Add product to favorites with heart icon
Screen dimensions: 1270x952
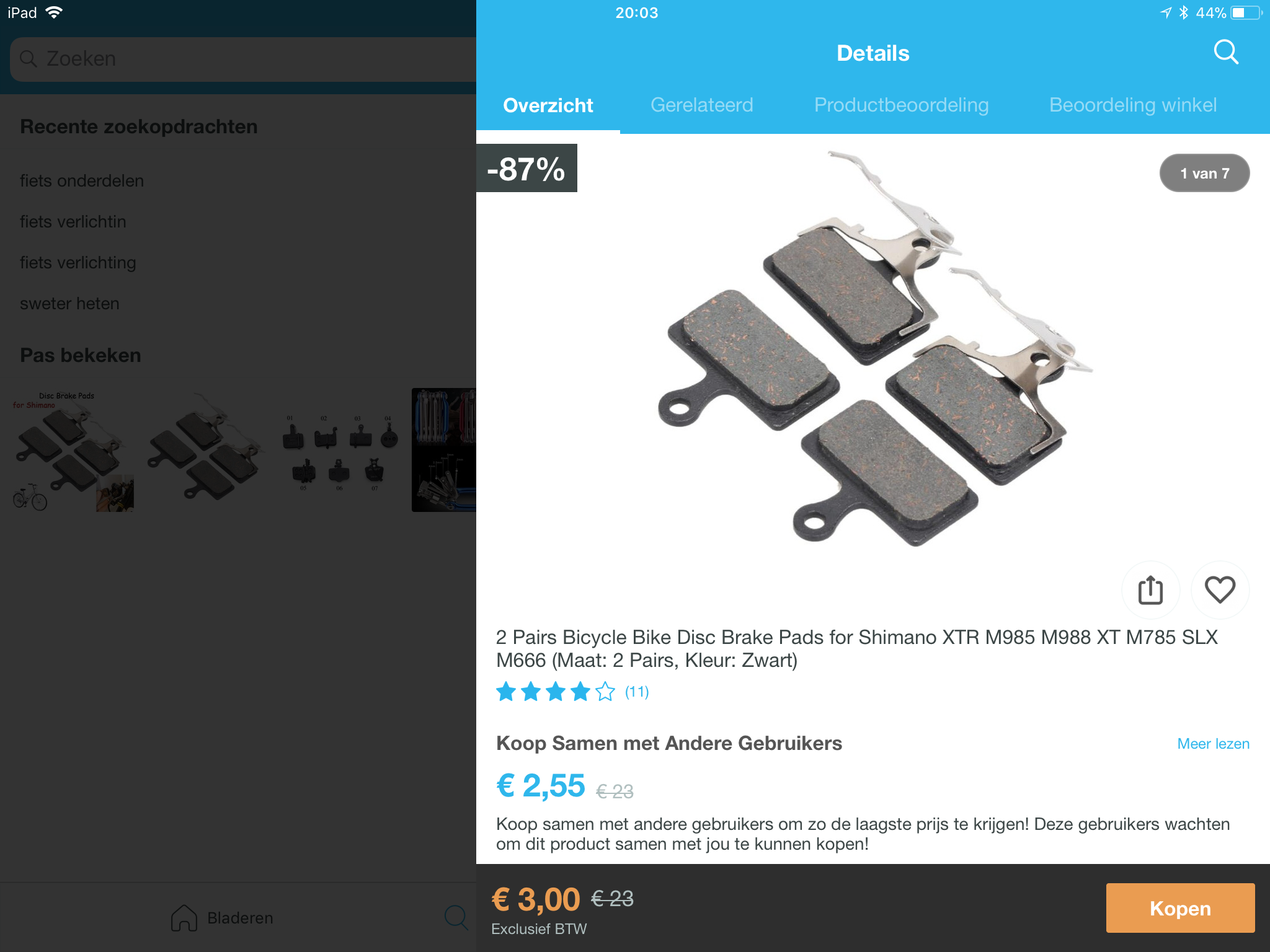[x=1220, y=589]
